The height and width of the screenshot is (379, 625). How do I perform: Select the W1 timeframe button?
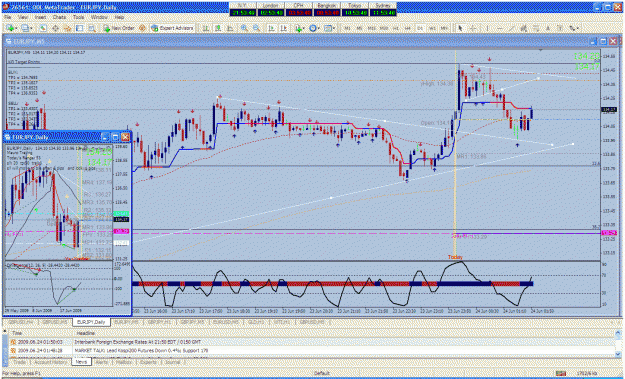point(432,28)
